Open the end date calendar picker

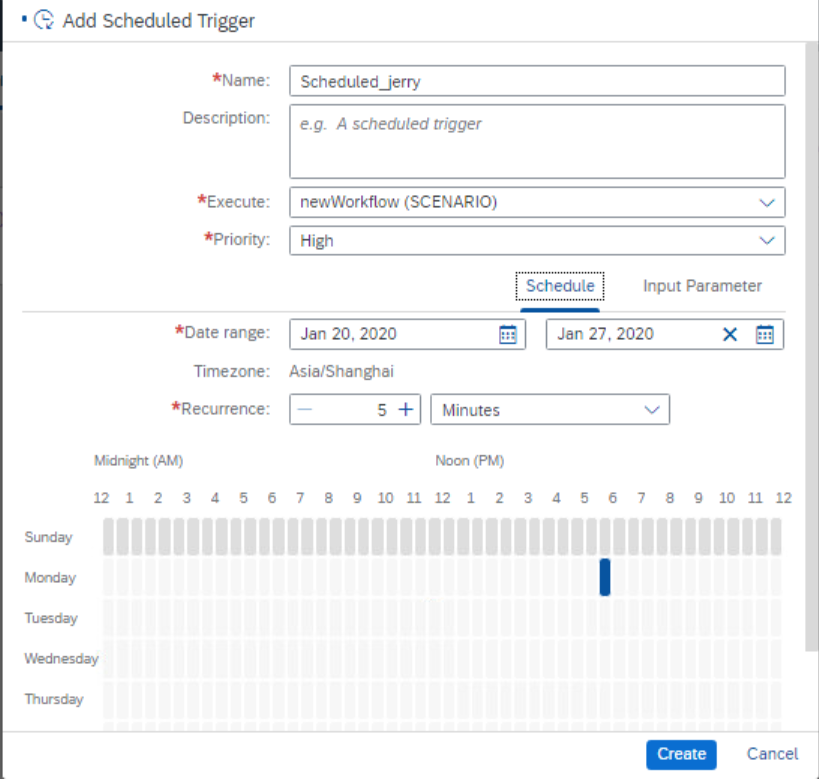765,335
